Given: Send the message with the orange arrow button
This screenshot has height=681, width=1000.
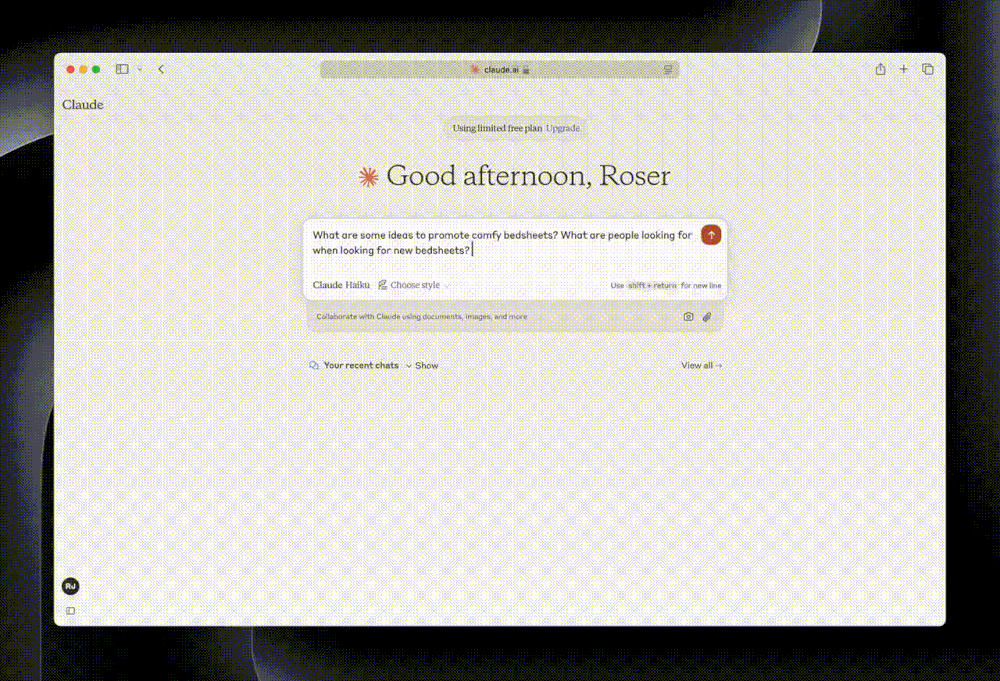Looking at the screenshot, I should click(x=711, y=235).
